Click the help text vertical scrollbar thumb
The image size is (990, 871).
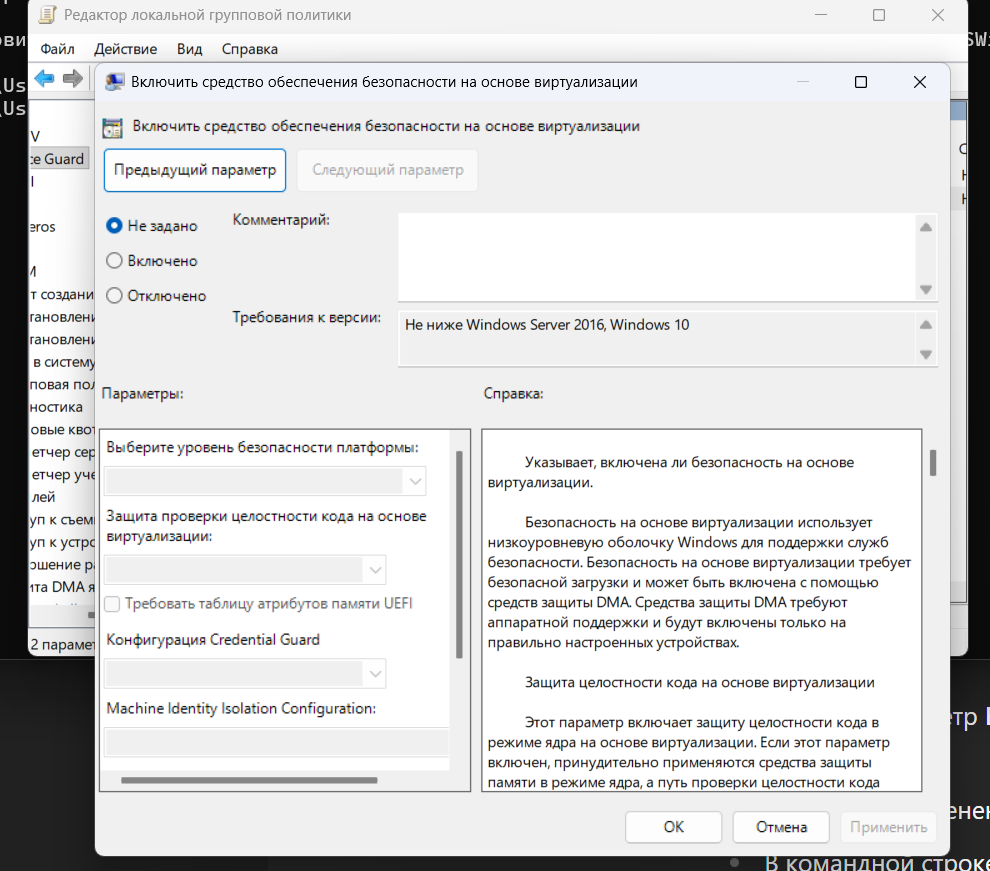[933, 463]
